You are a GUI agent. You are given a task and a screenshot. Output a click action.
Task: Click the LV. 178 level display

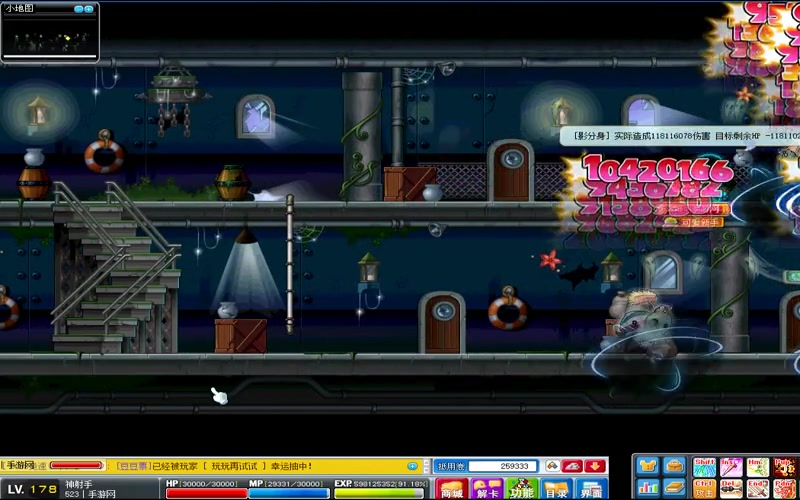[32, 490]
